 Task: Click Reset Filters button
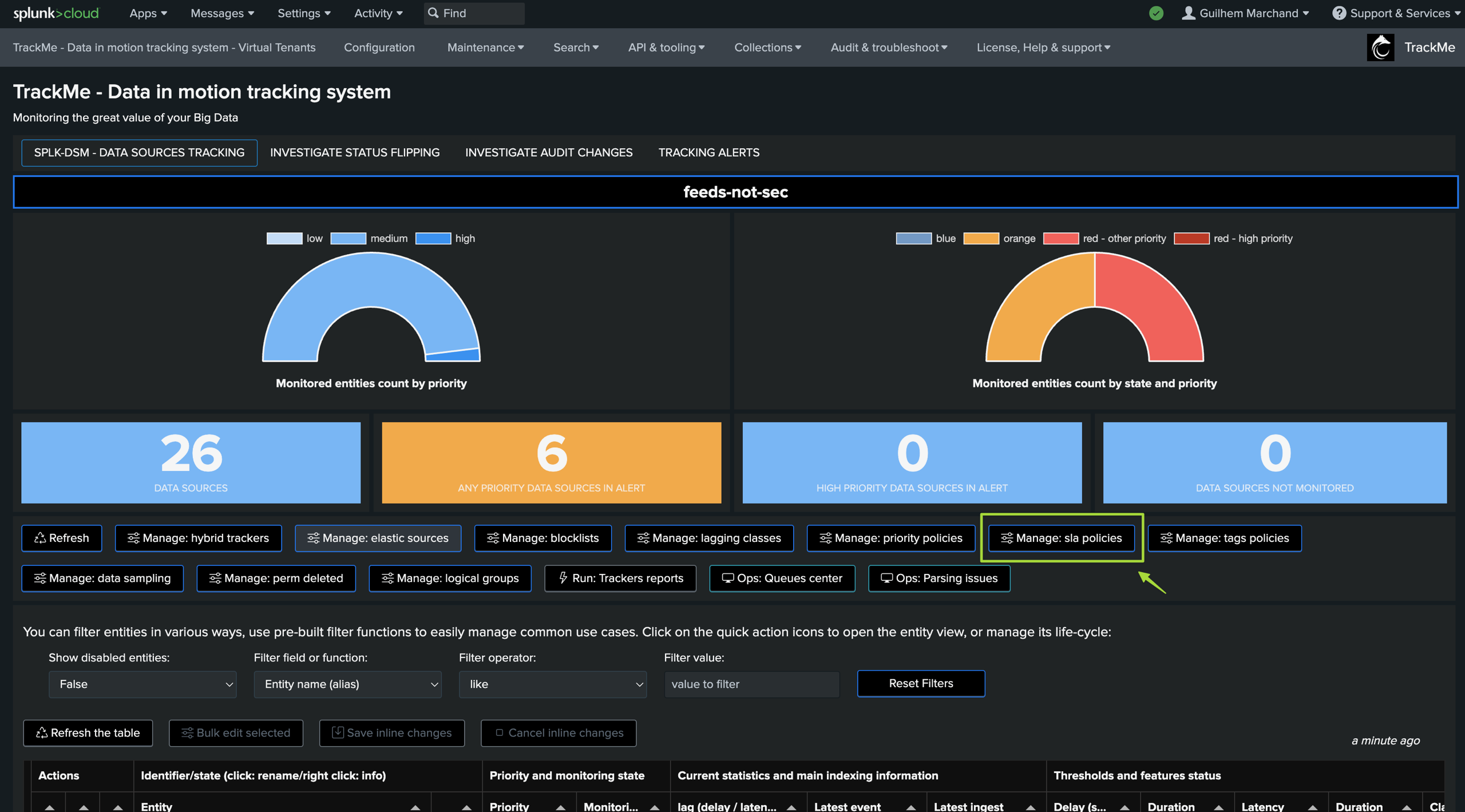921,683
